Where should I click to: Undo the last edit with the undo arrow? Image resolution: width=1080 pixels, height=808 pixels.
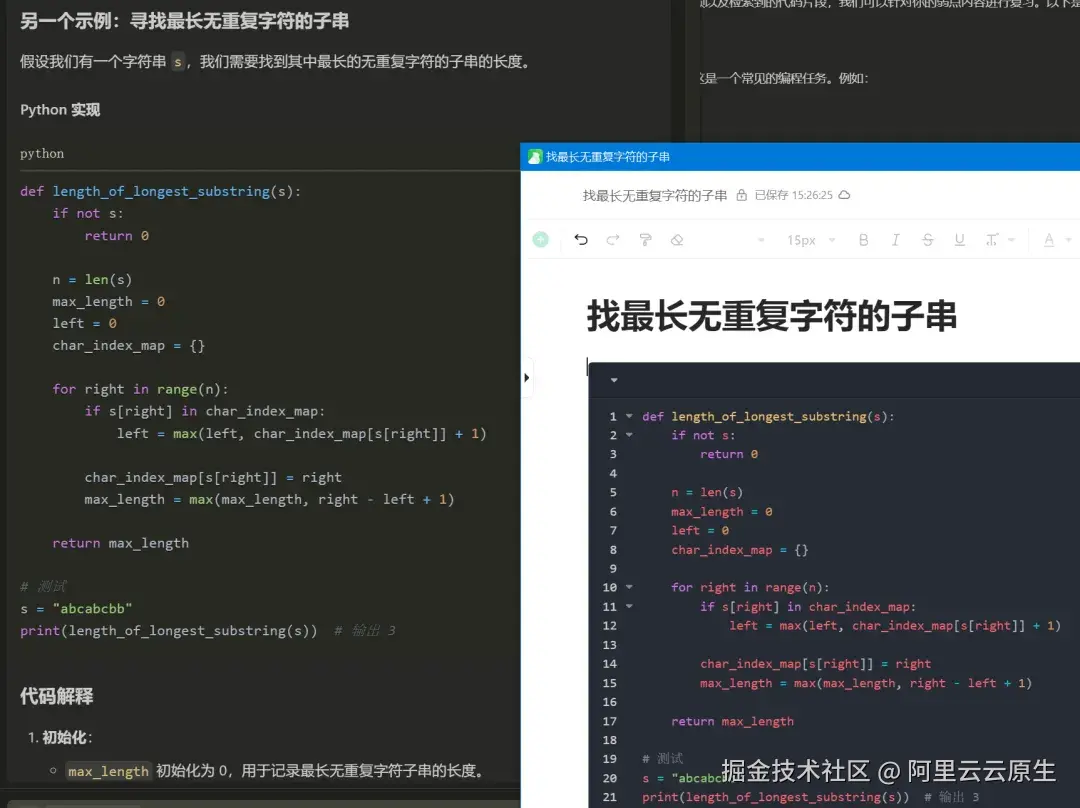click(x=581, y=240)
